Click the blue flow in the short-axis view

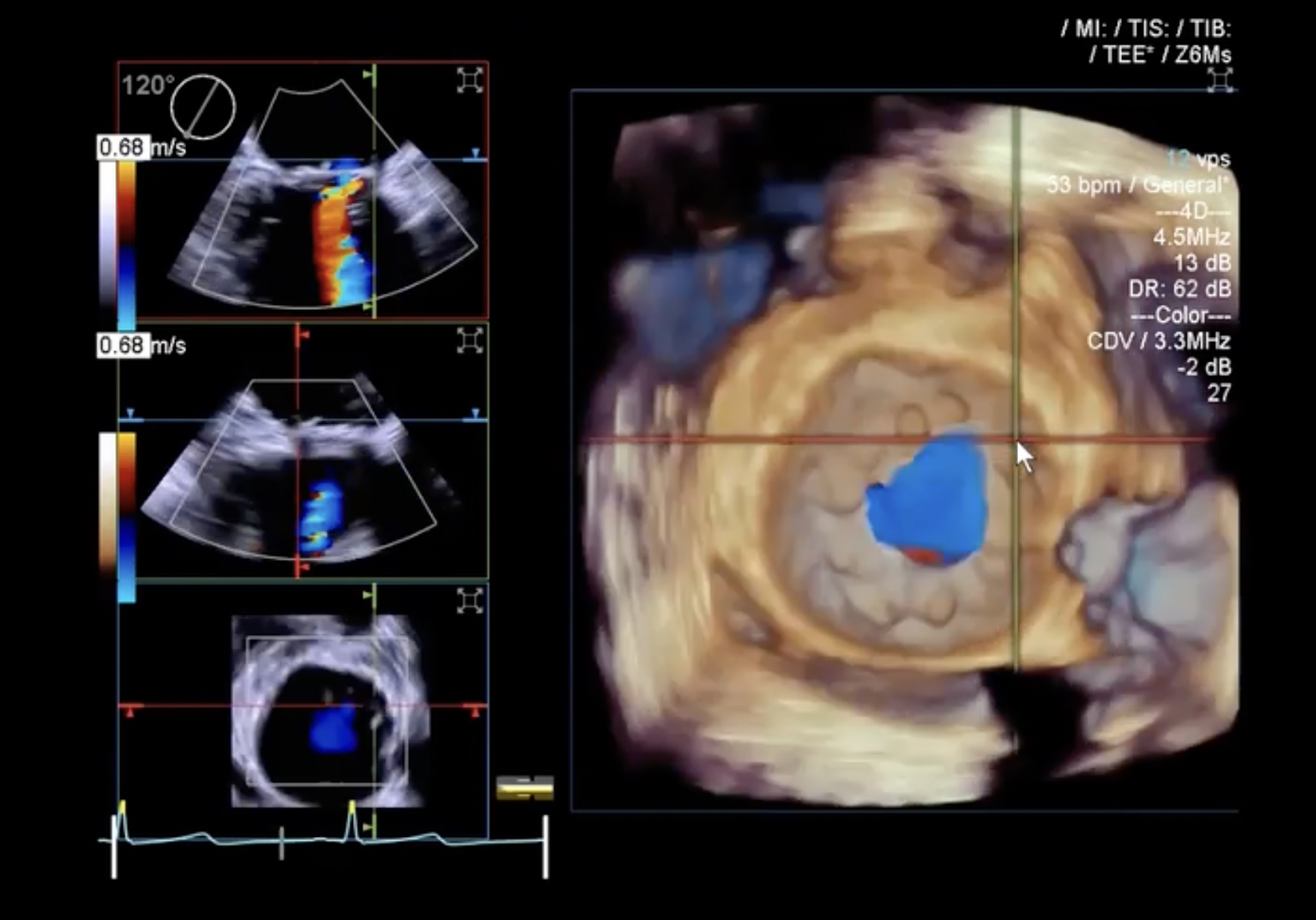click(334, 730)
